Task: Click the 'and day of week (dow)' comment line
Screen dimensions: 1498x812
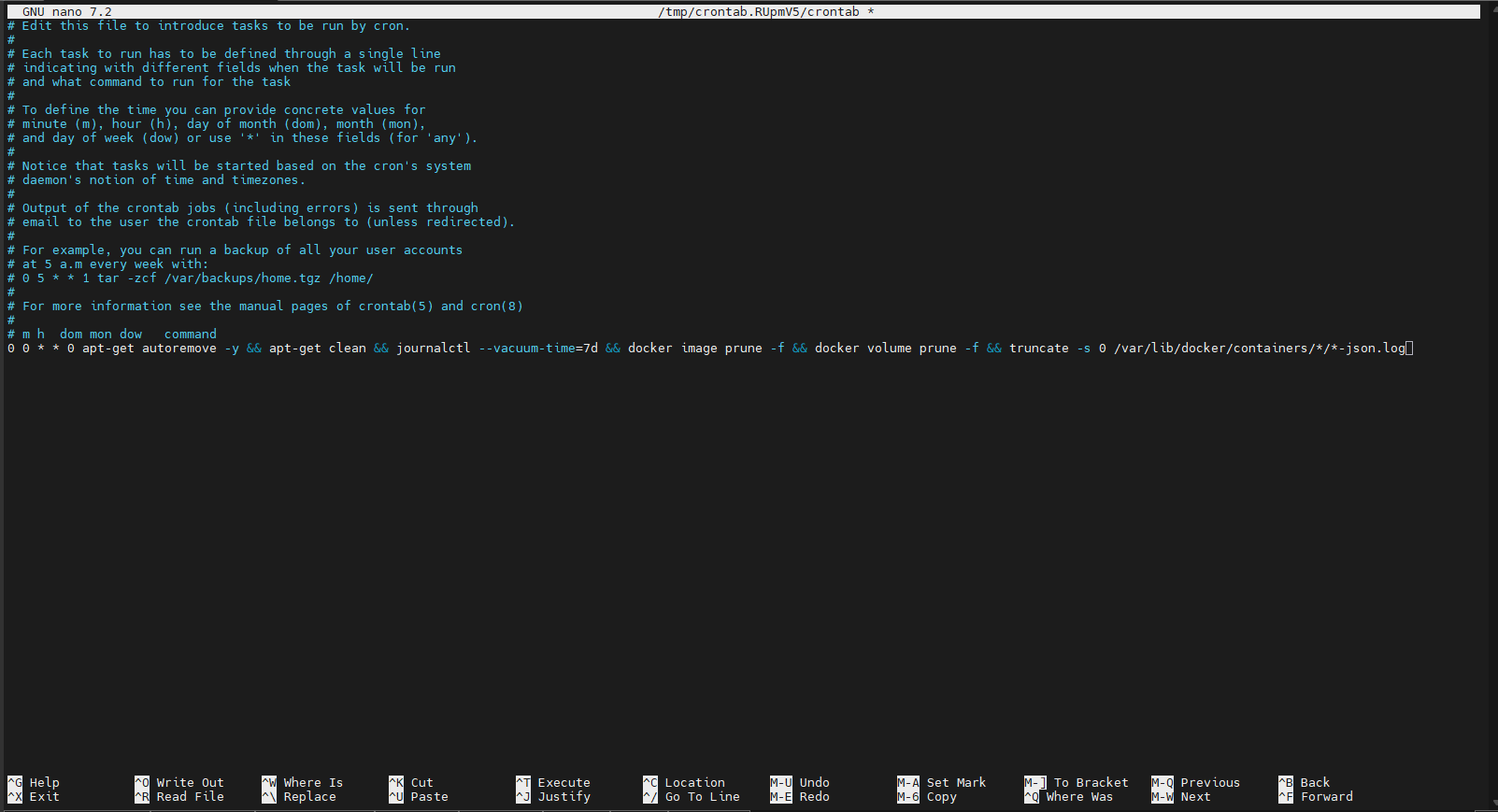Action: coord(243,138)
